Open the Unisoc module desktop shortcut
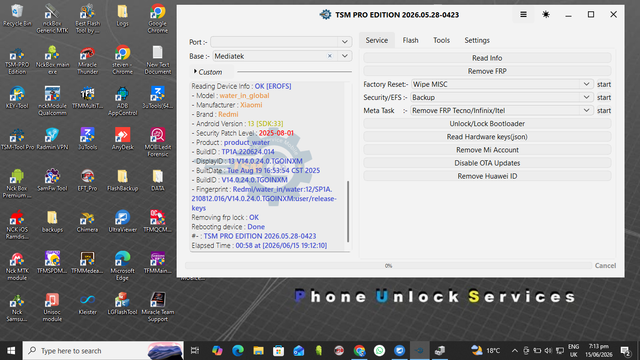 (x=52, y=307)
